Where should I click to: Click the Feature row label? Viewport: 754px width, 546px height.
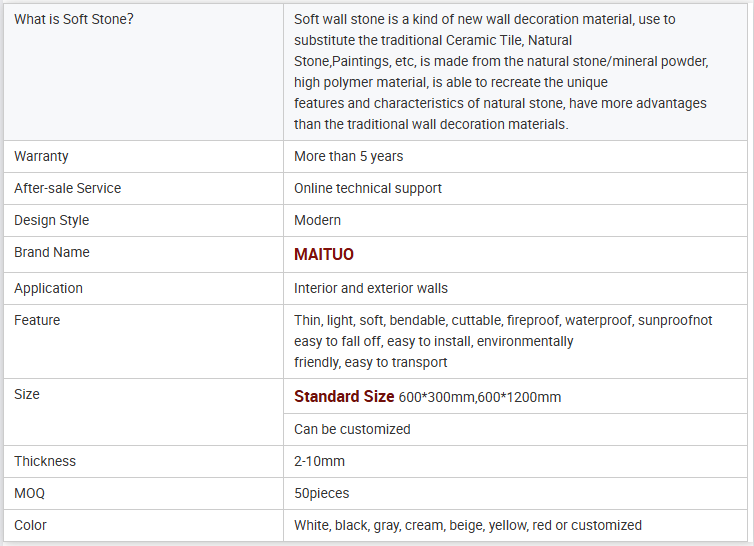pyautogui.click(x=37, y=320)
